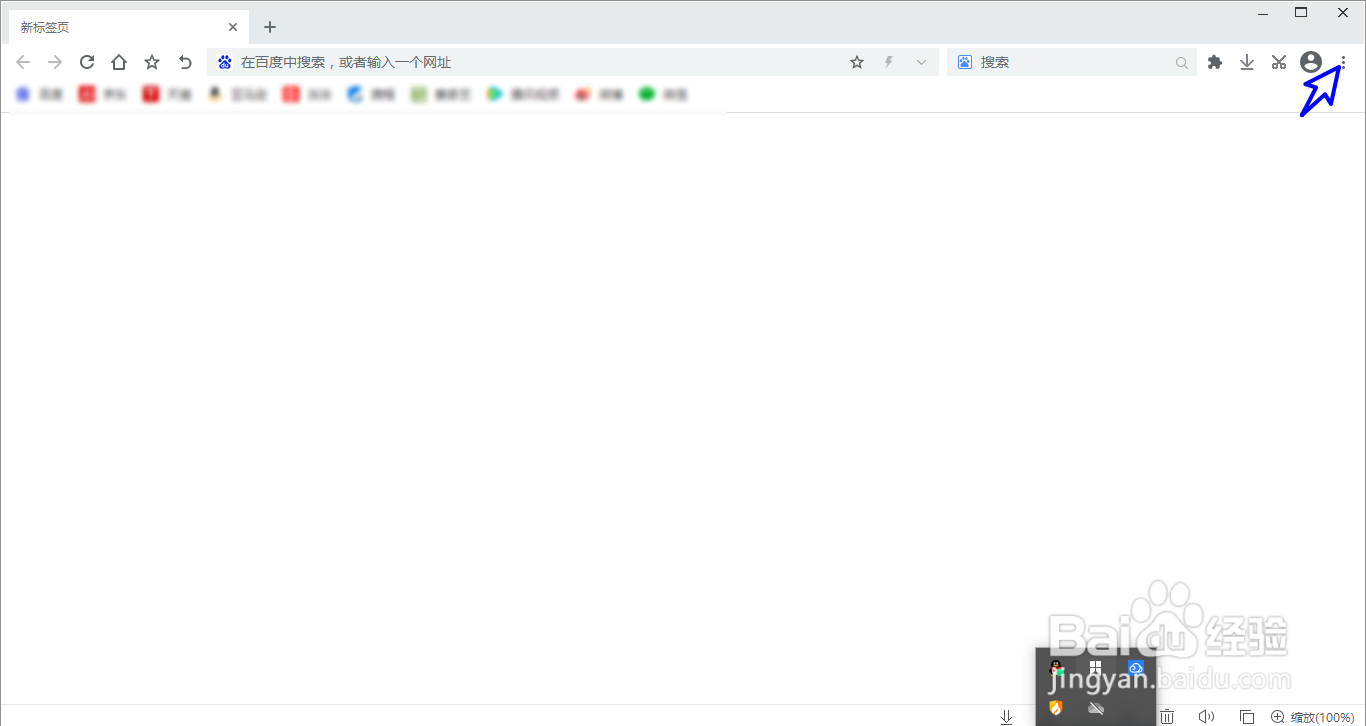Open the last bookmark with green round icon
The width and height of the screenshot is (1366, 726).
pyautogui.click(x=663, y=94)
